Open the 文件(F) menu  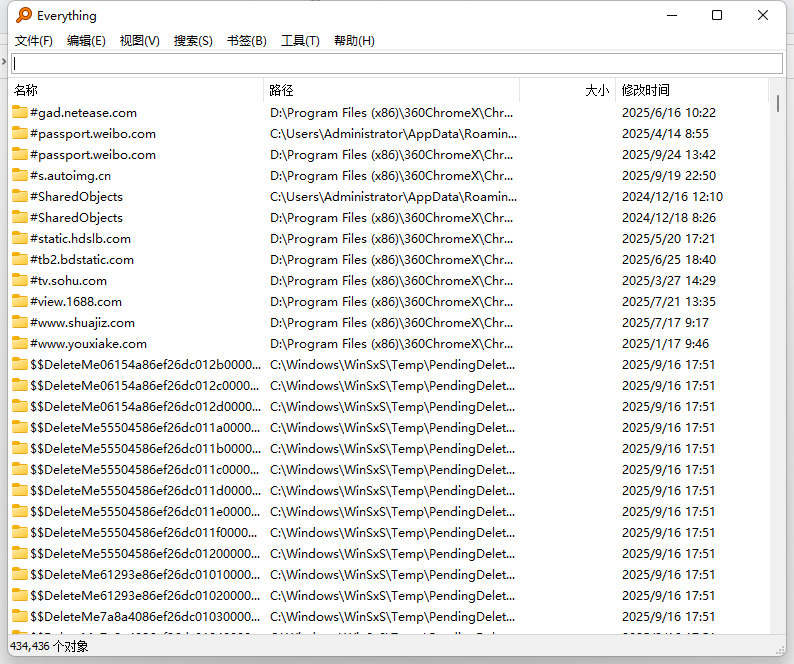click(33, 41)
